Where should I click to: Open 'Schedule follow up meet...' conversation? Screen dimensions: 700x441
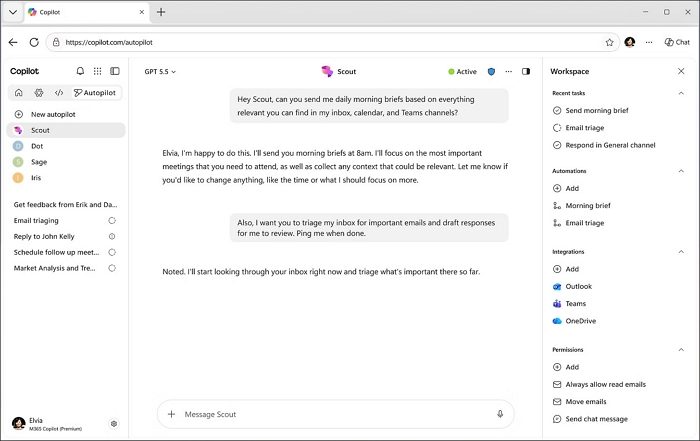pos(58,252)
